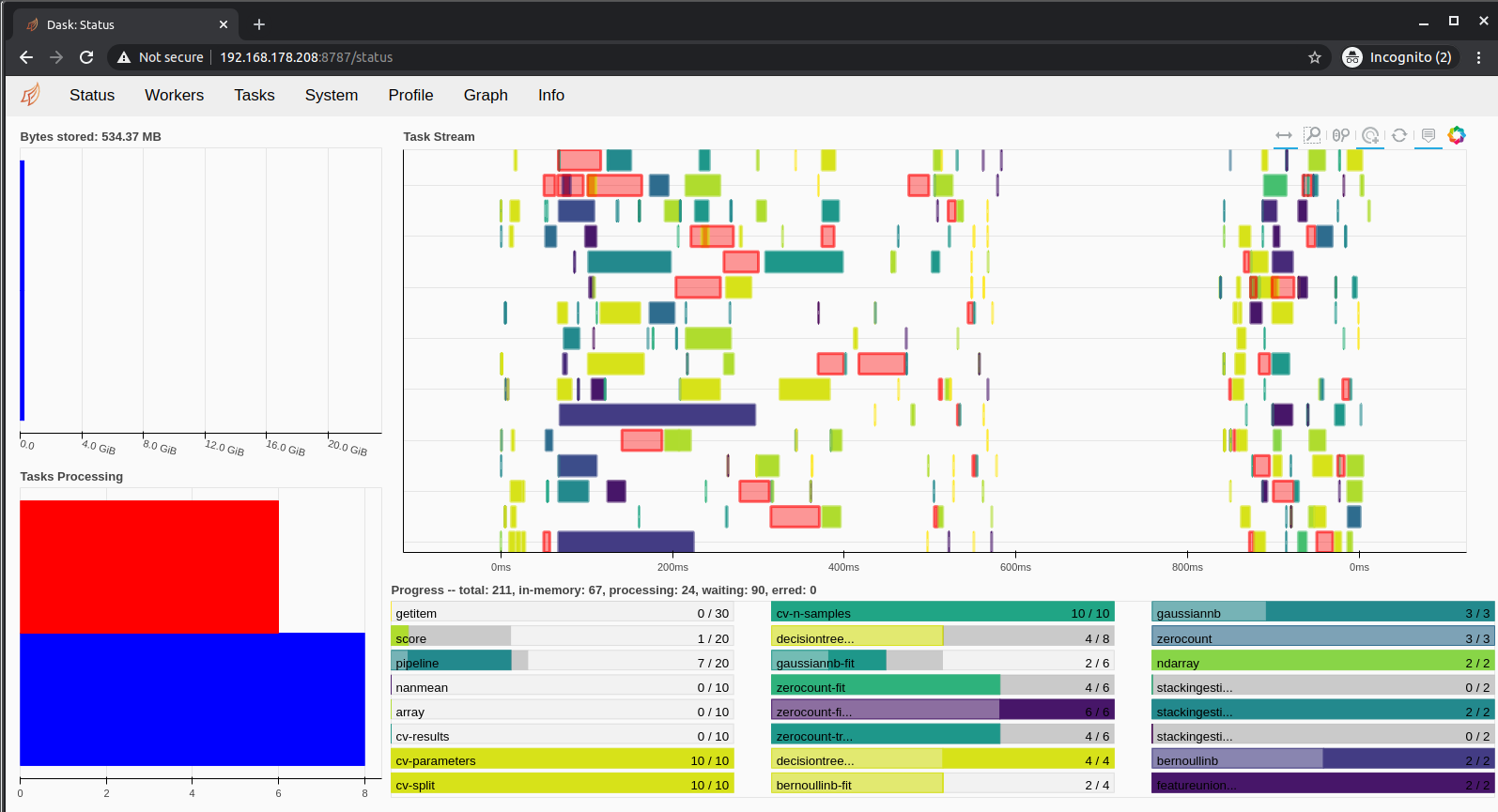Open the browser three-dot menu
Image resolution: width=1498 pixels, height=812 pixels.
[x=1478, y=57]
